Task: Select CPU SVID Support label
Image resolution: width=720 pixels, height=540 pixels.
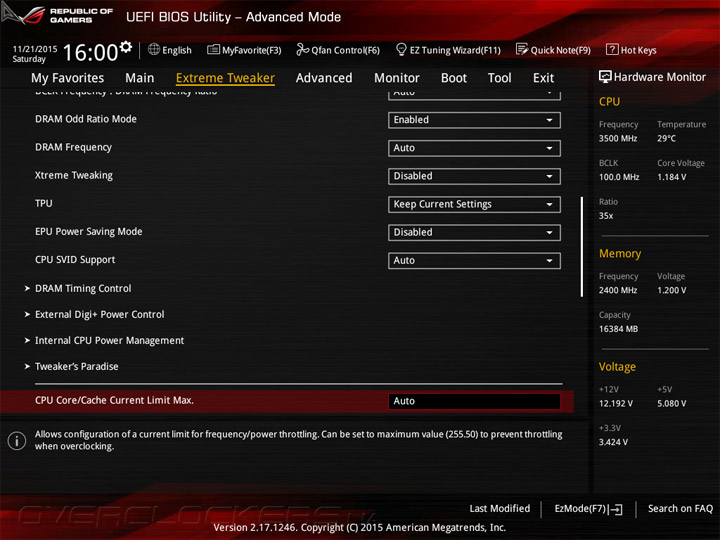Action: (75, 260)
